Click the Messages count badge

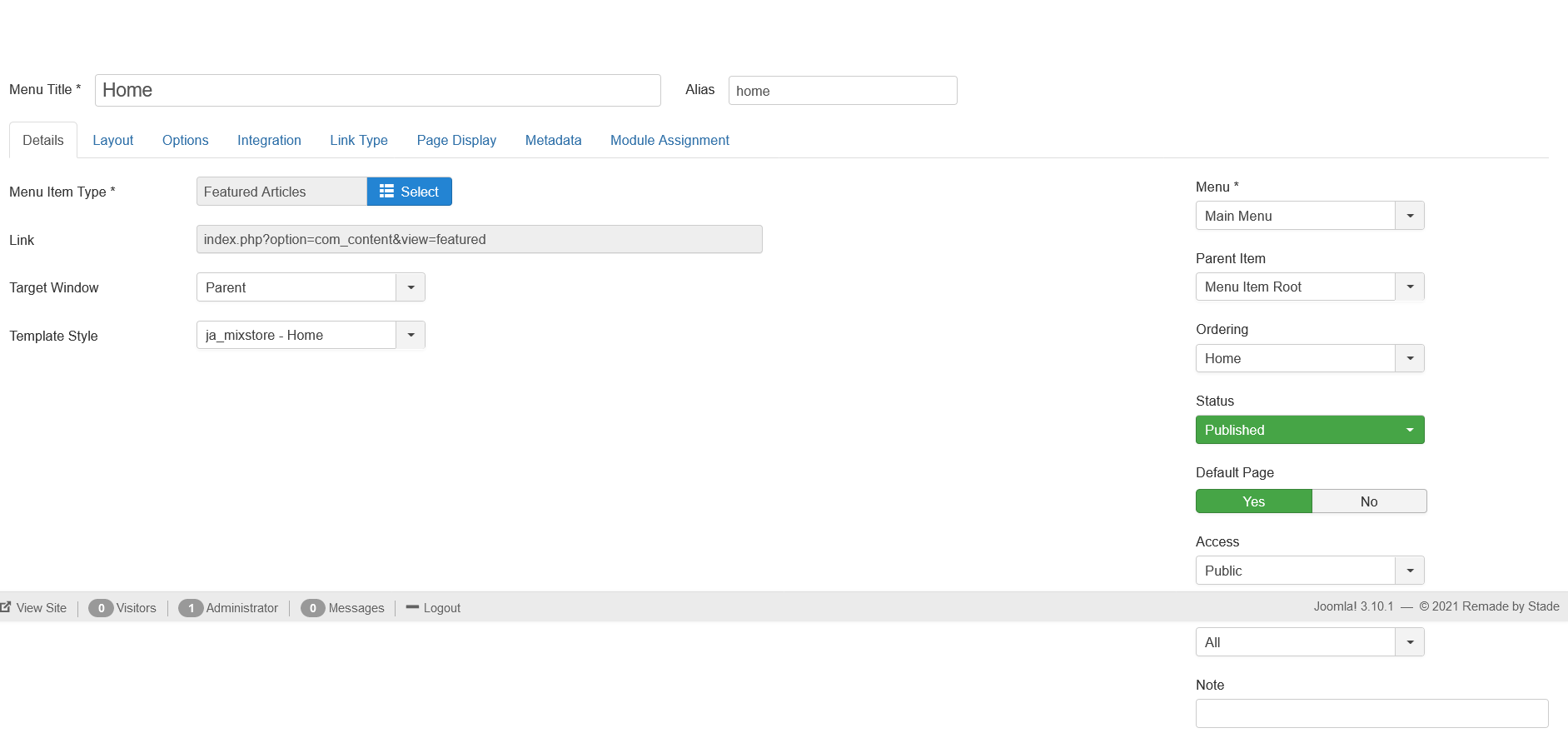(x=312, y=608)
